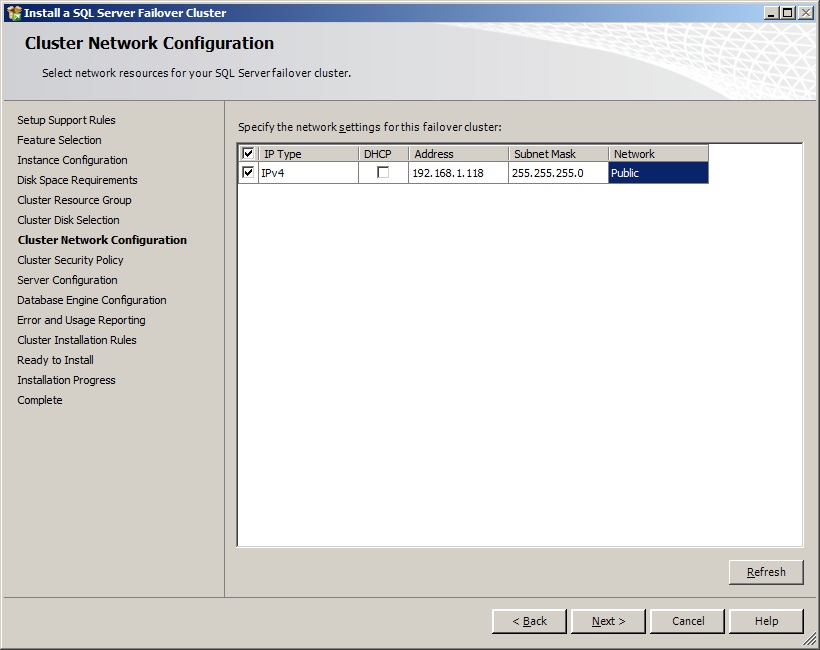Proceed by clicking Next
This screenshot has width=820, height=650.
(x=608, y=621)
